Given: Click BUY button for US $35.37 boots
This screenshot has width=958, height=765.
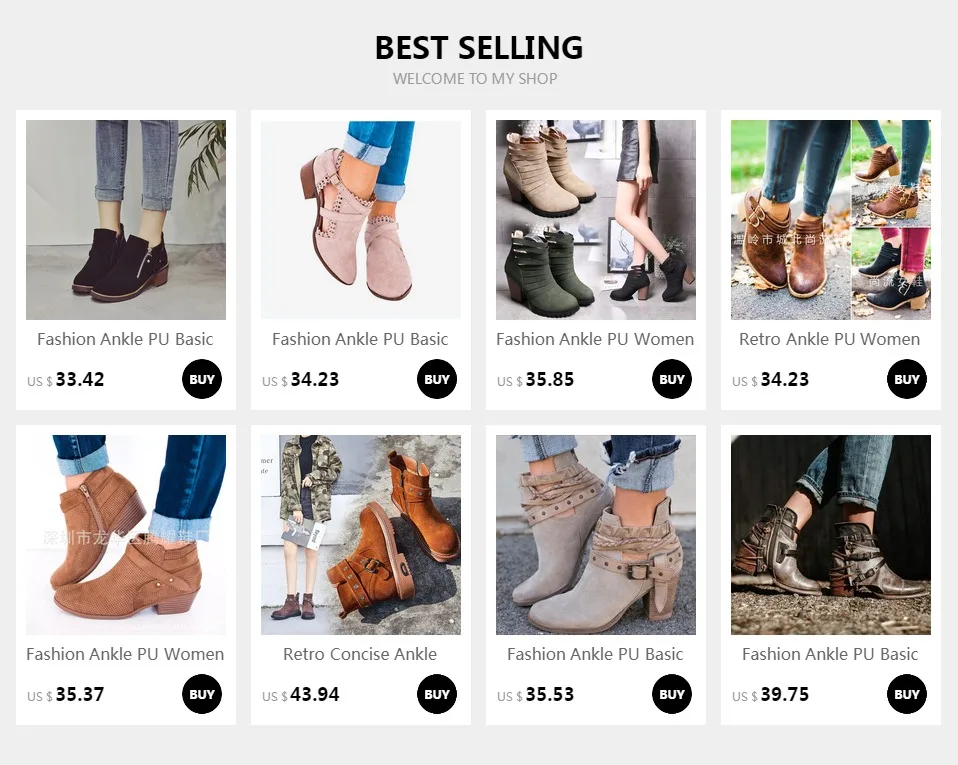Looking at the screenshot, I should coord(202,694).
